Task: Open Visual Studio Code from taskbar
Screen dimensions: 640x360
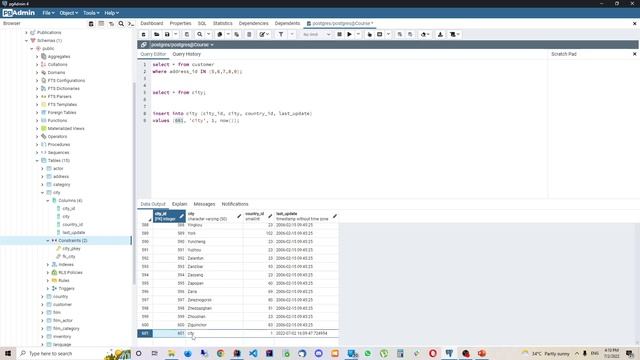Action: point(253,353)
